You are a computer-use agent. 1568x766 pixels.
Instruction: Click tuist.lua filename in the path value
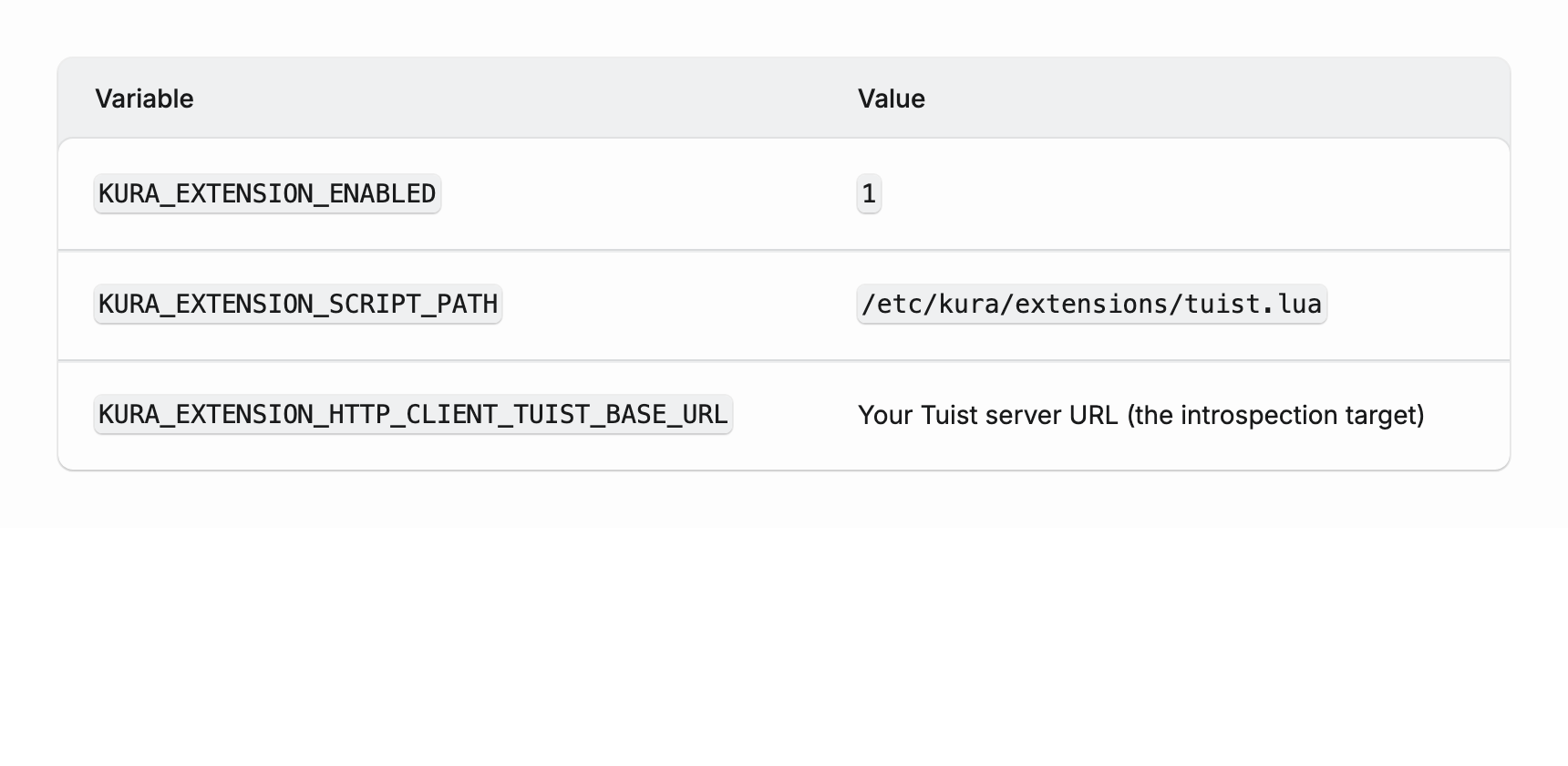(1253, 304)
